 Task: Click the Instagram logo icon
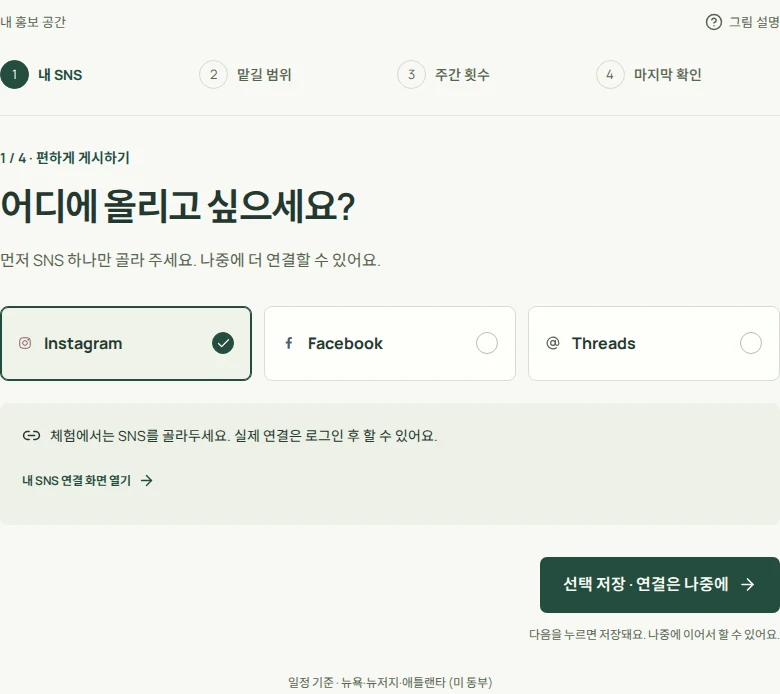coord(25,343)
